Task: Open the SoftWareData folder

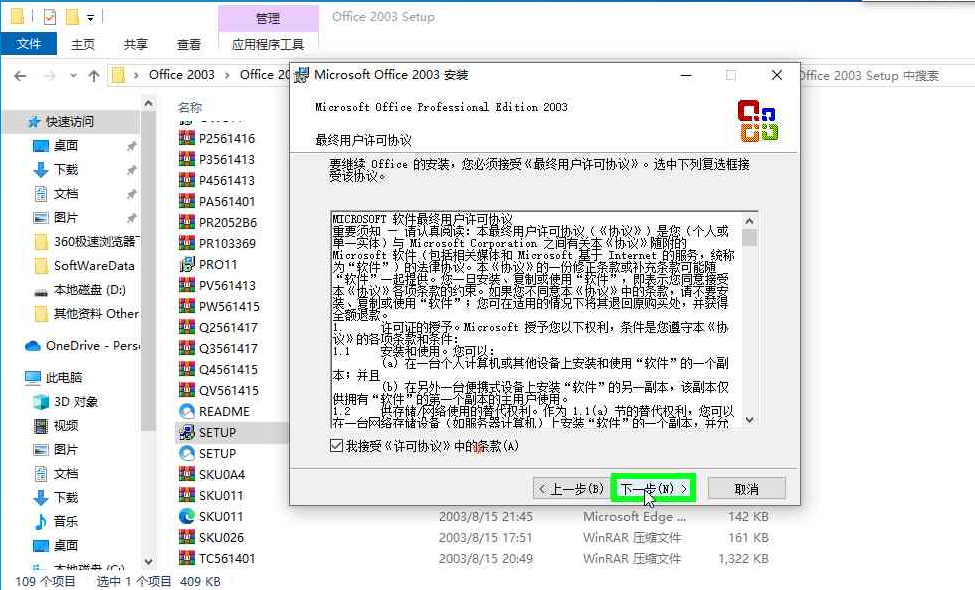Action: 87,265
